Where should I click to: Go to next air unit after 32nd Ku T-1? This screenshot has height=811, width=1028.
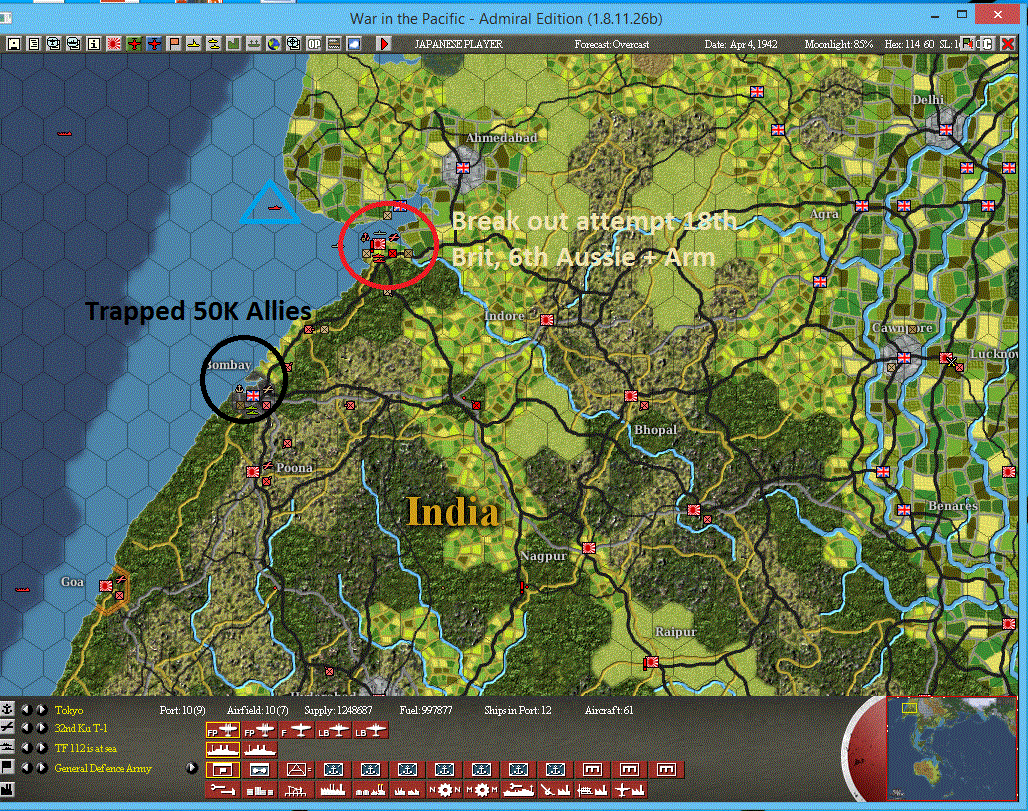click(x=42, y=728)
